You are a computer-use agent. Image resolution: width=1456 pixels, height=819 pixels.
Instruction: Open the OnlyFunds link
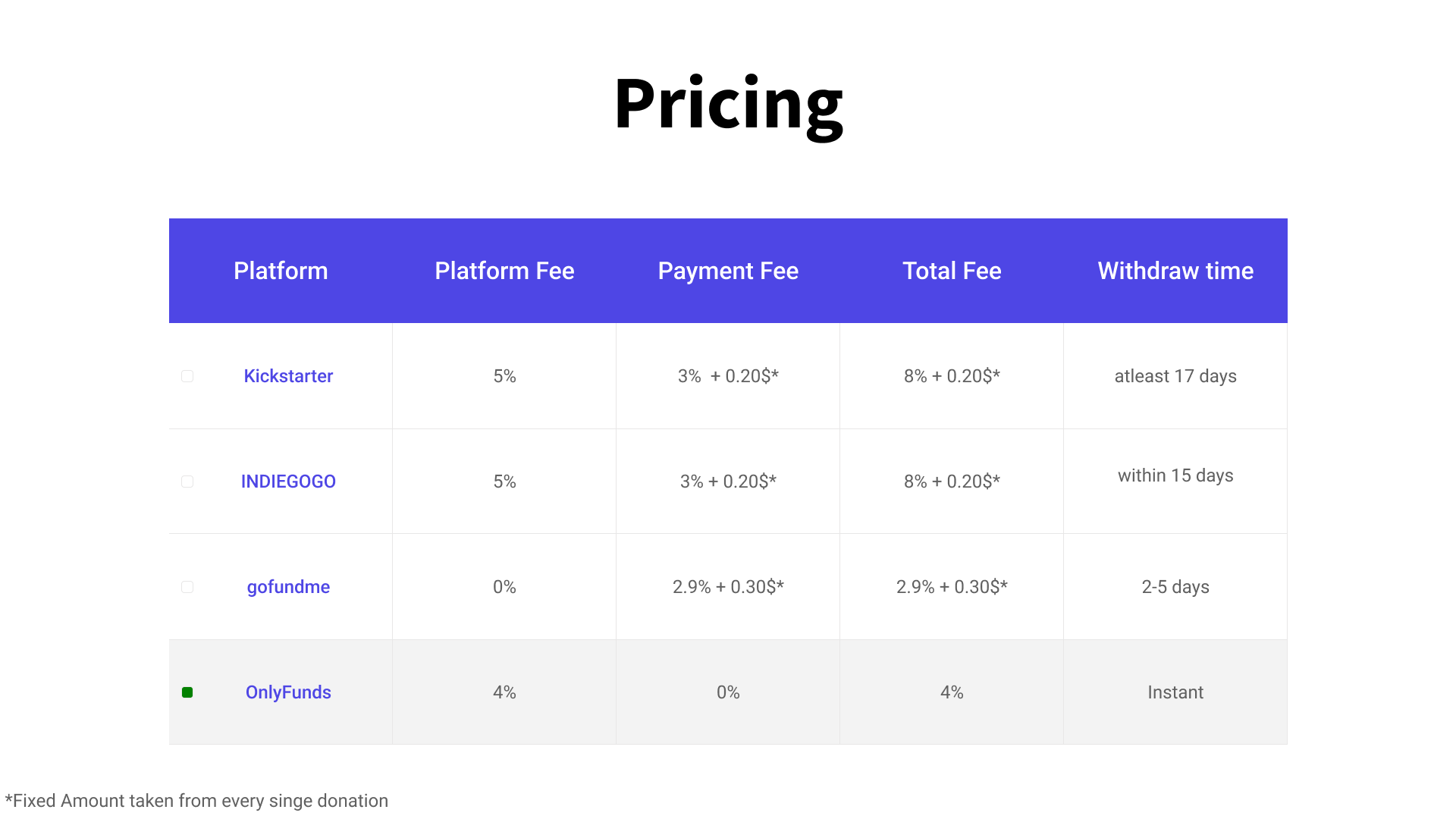[288, 692]
